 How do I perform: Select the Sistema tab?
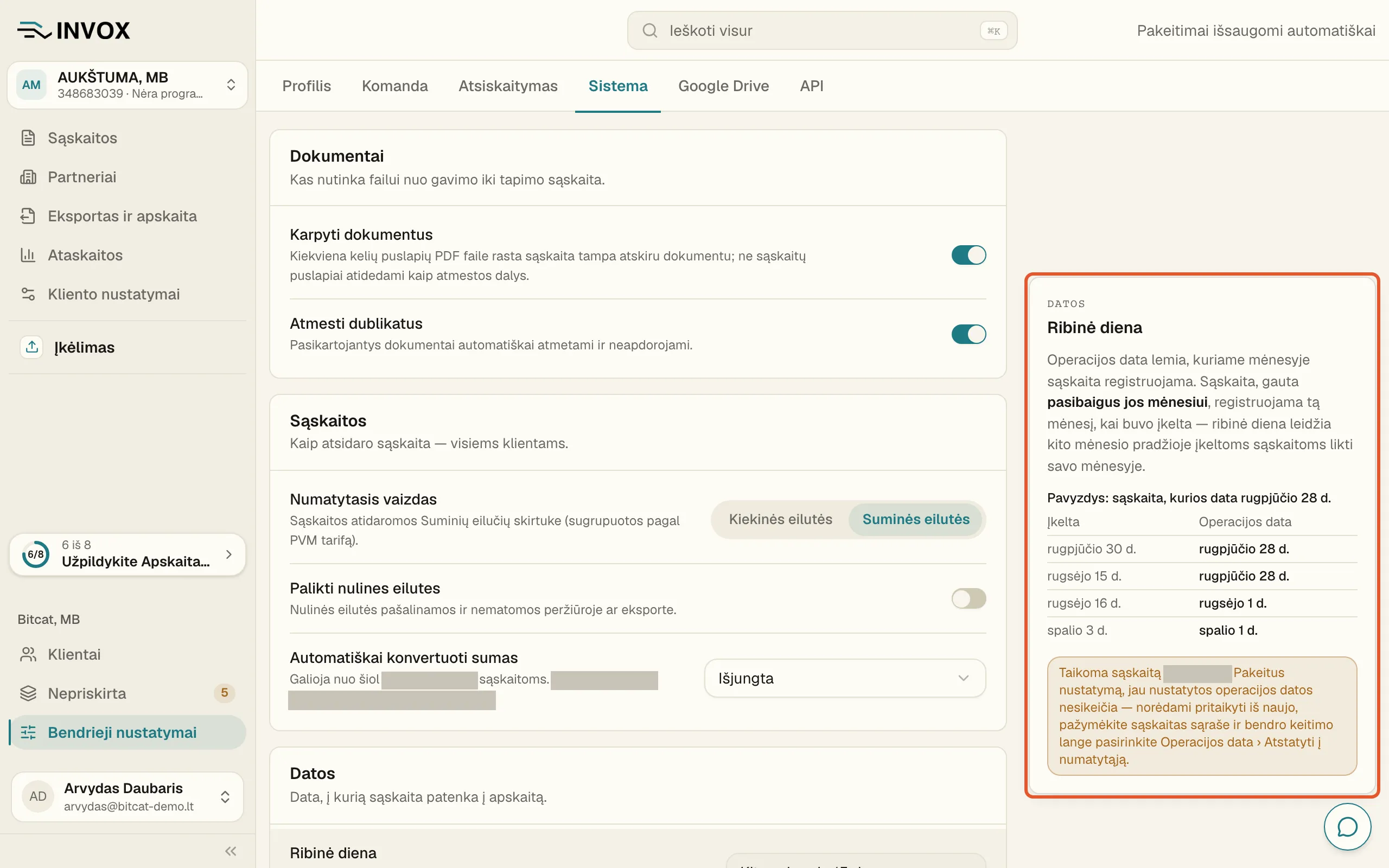coord(617,86)
